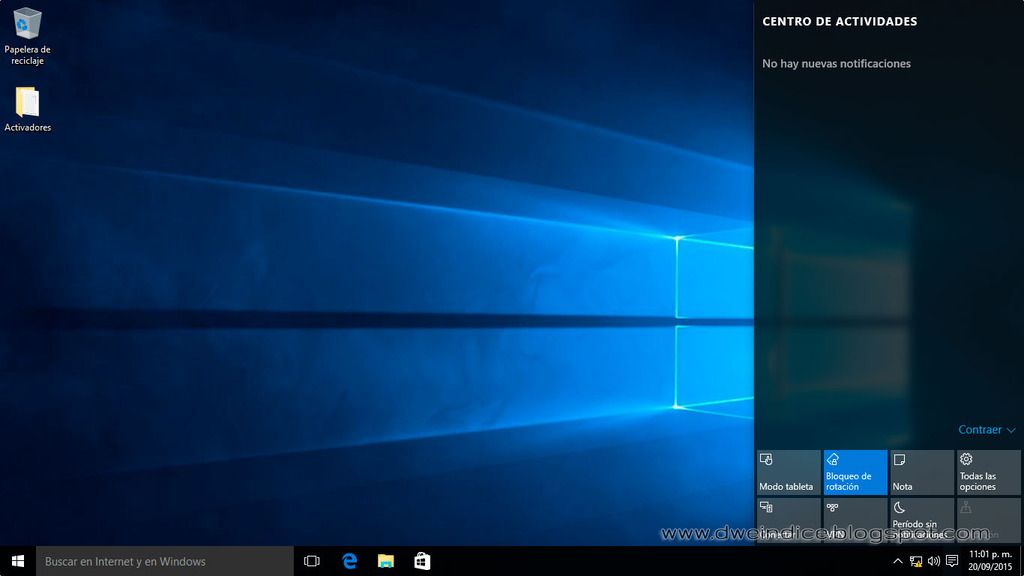Enable Período sin notificaciones

921,521
